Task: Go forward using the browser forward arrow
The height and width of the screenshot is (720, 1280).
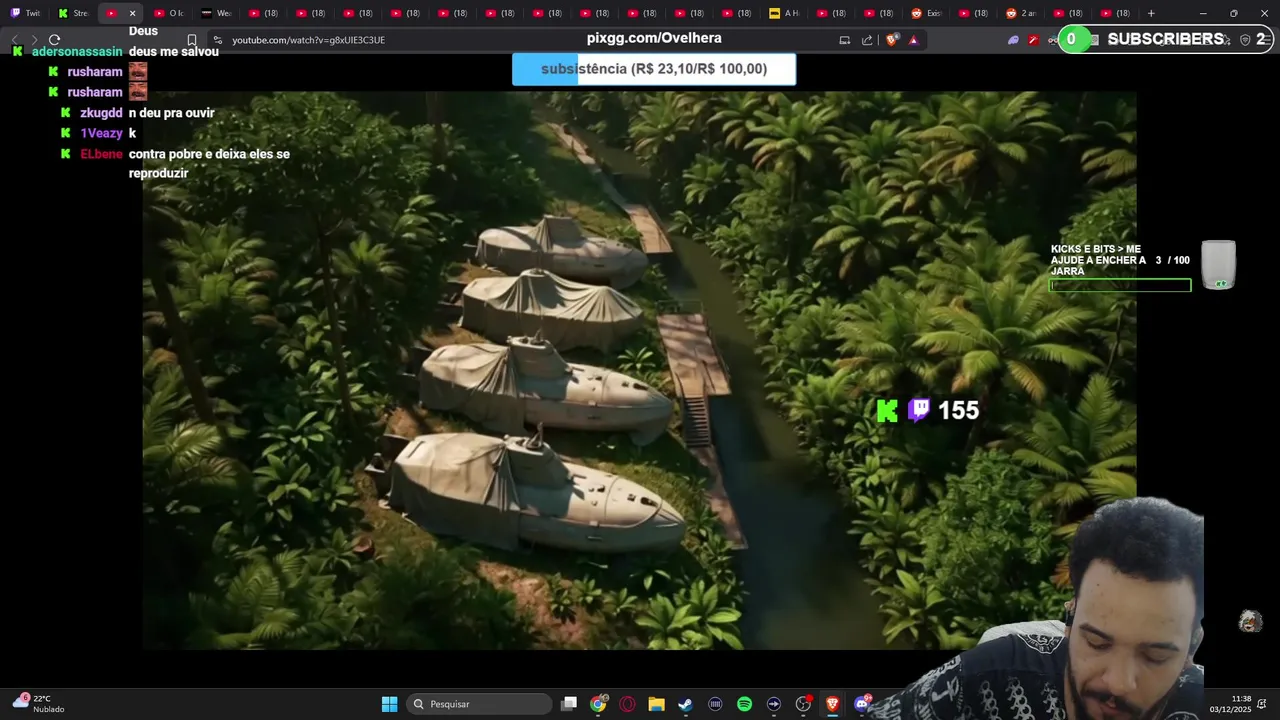Action: coord(34,40)
